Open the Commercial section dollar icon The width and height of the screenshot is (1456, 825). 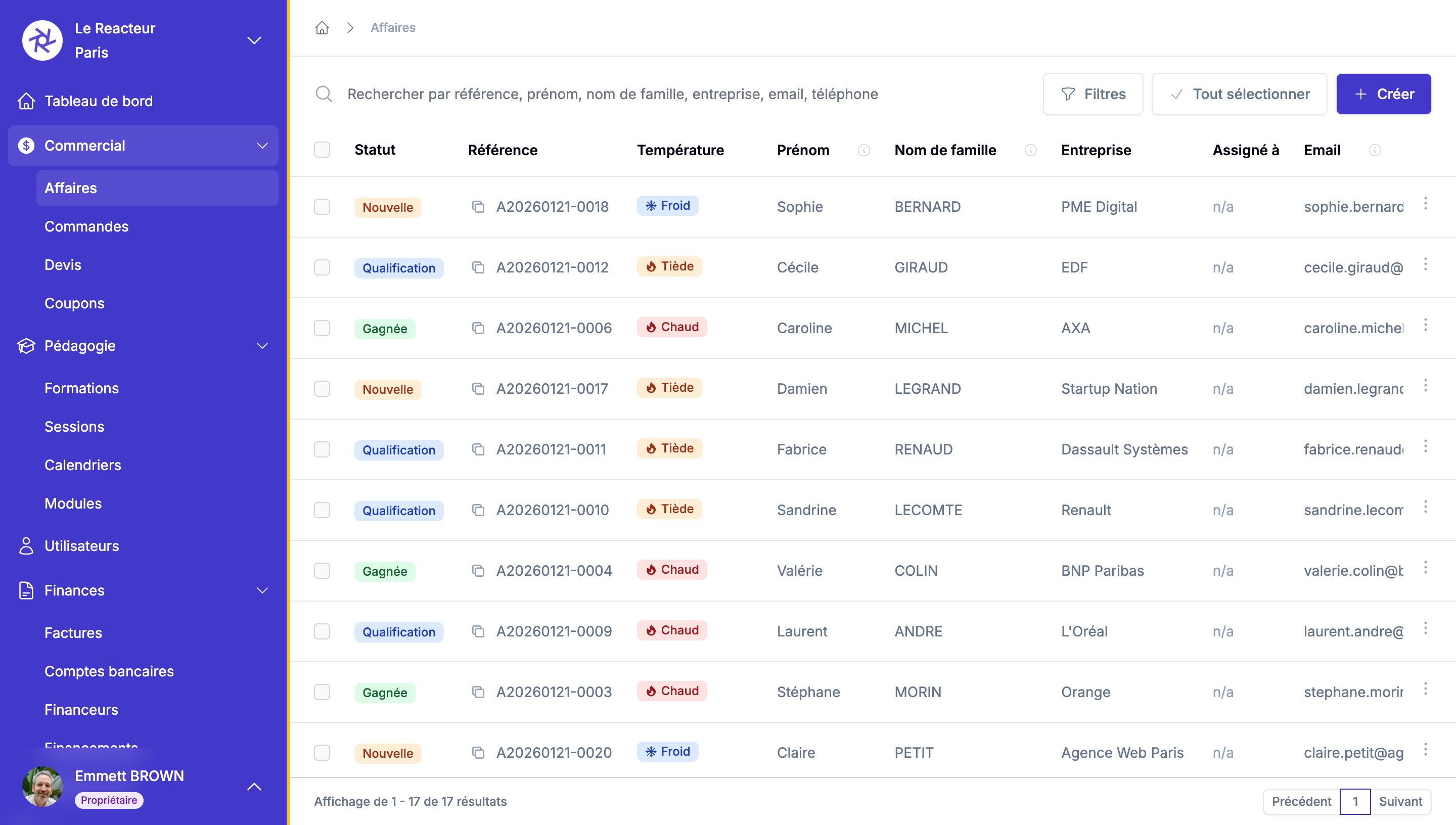tap(26, 146)
